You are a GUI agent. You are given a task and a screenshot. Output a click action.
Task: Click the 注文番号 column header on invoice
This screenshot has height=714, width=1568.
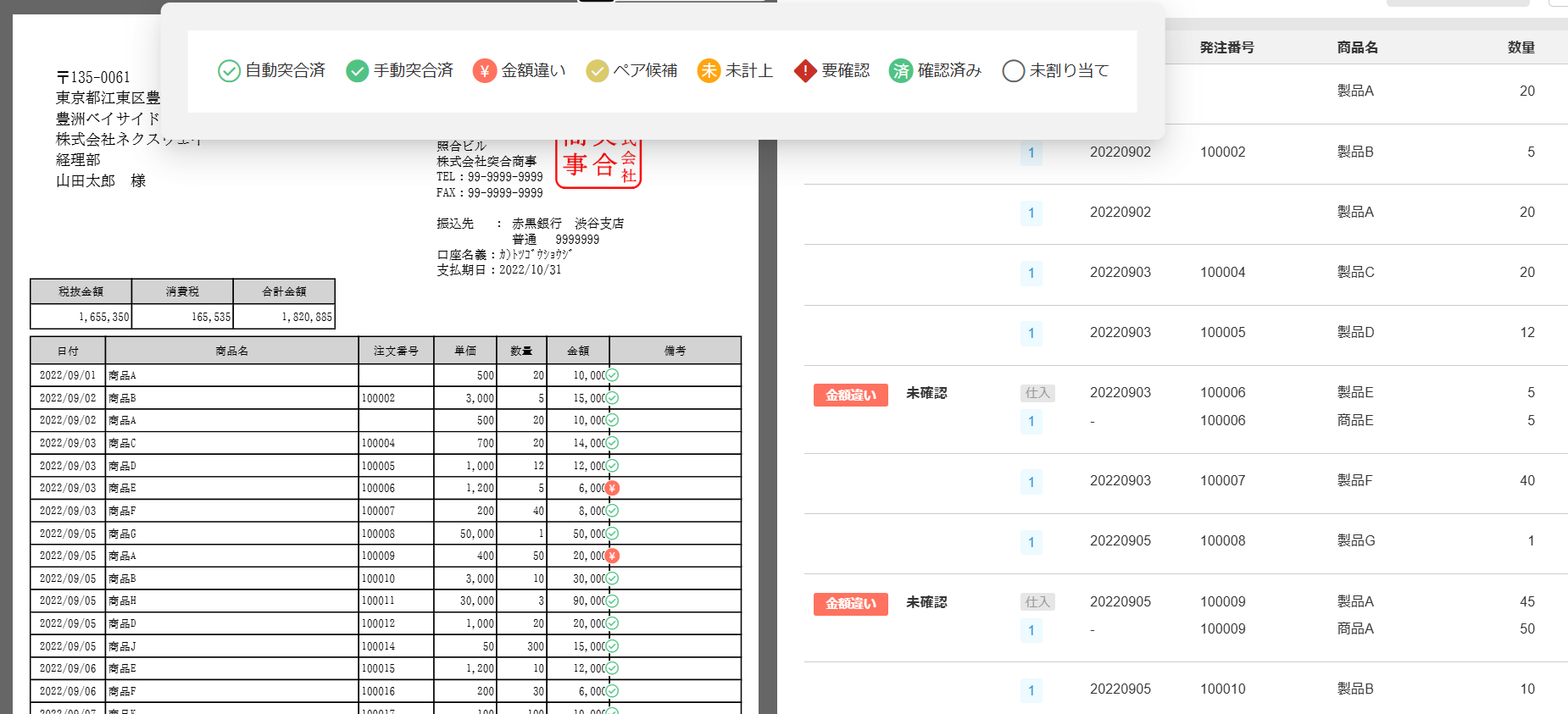point(396,351)
